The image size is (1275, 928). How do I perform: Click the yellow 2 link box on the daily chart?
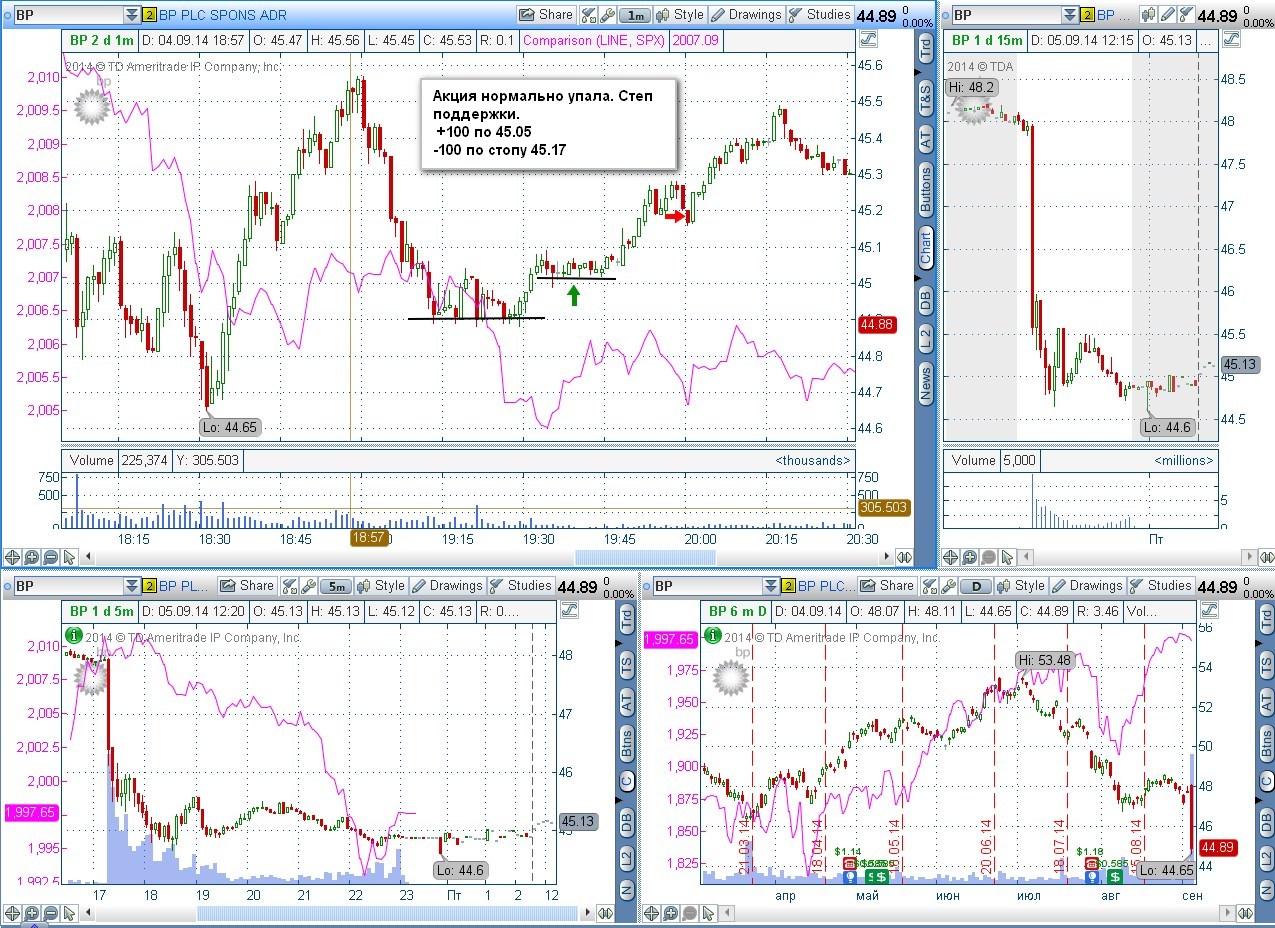pos(789,586)
